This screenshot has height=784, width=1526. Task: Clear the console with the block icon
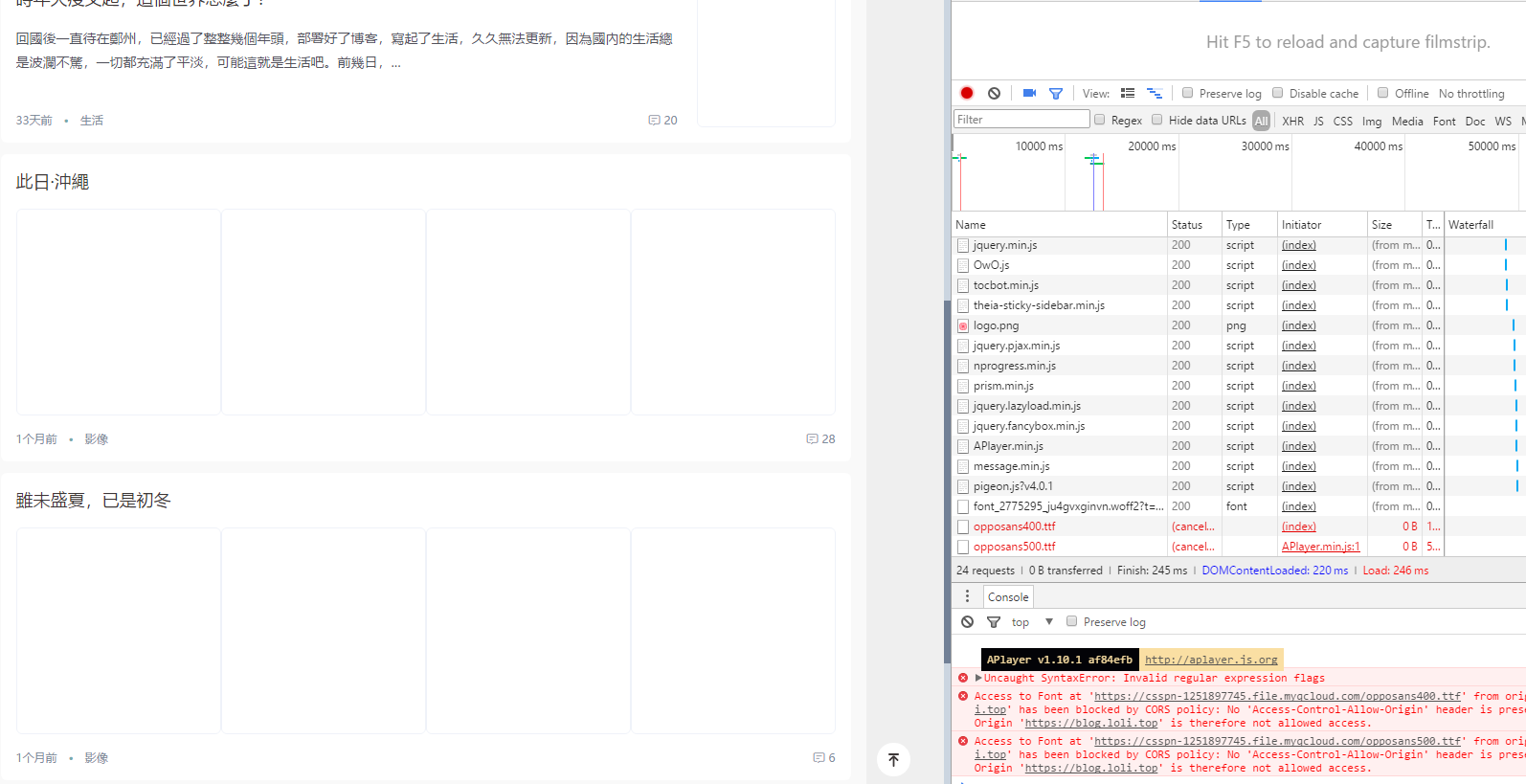tap(968, 622)
